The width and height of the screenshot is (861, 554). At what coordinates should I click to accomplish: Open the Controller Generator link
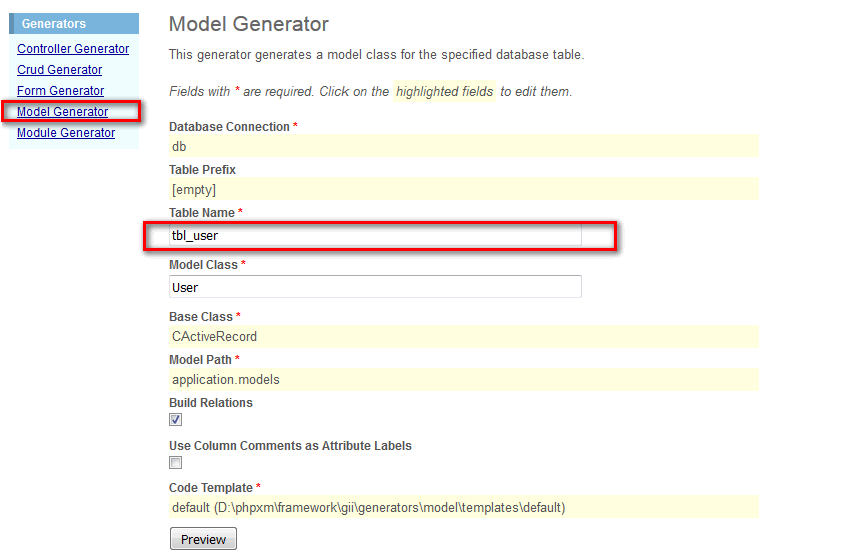point(73,48)
